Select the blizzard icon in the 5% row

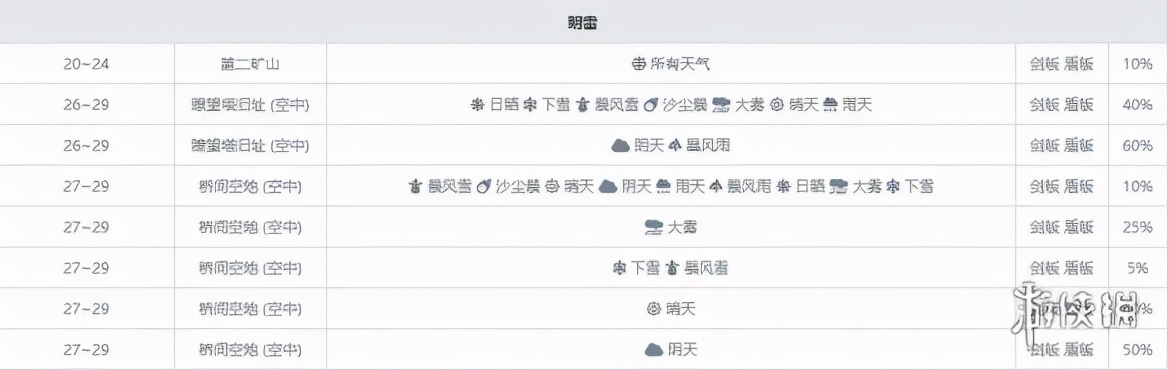click(x=673, y=267)
